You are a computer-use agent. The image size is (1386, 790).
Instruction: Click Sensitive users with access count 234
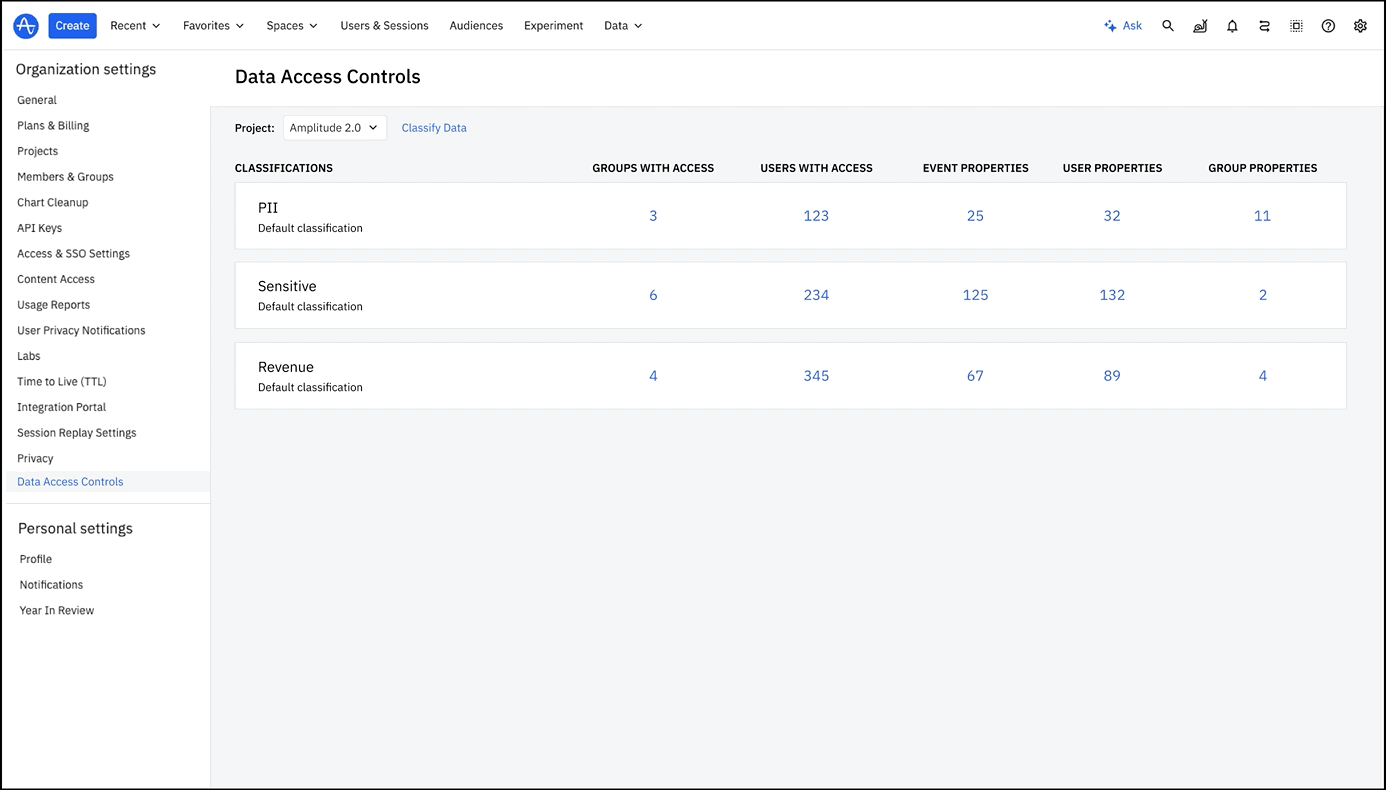coord(816,295)
